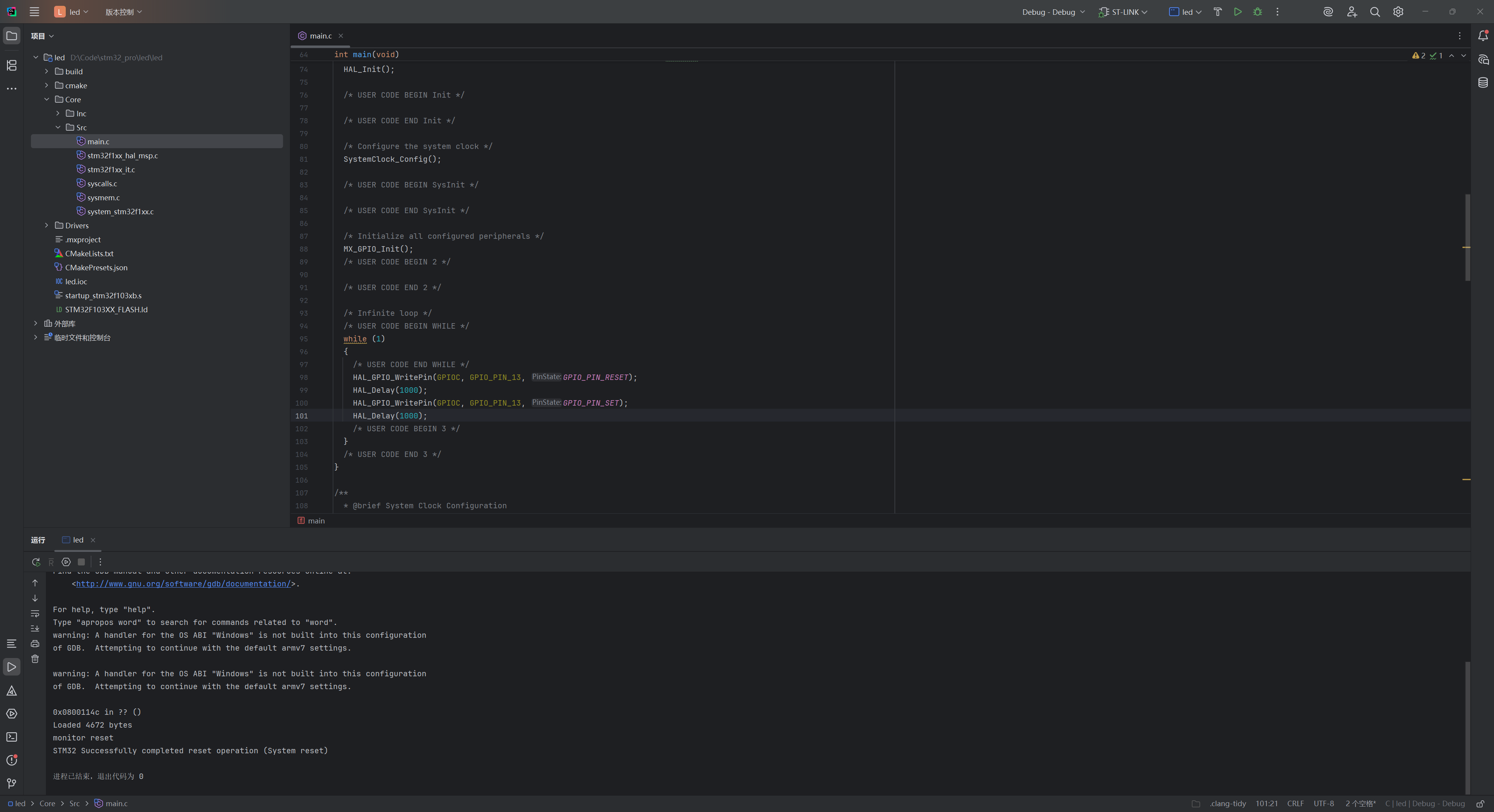This screenshot has width=1494, height=812.
Task: Jump to next highlighted problem arrow
Action: click(1464, 56)
